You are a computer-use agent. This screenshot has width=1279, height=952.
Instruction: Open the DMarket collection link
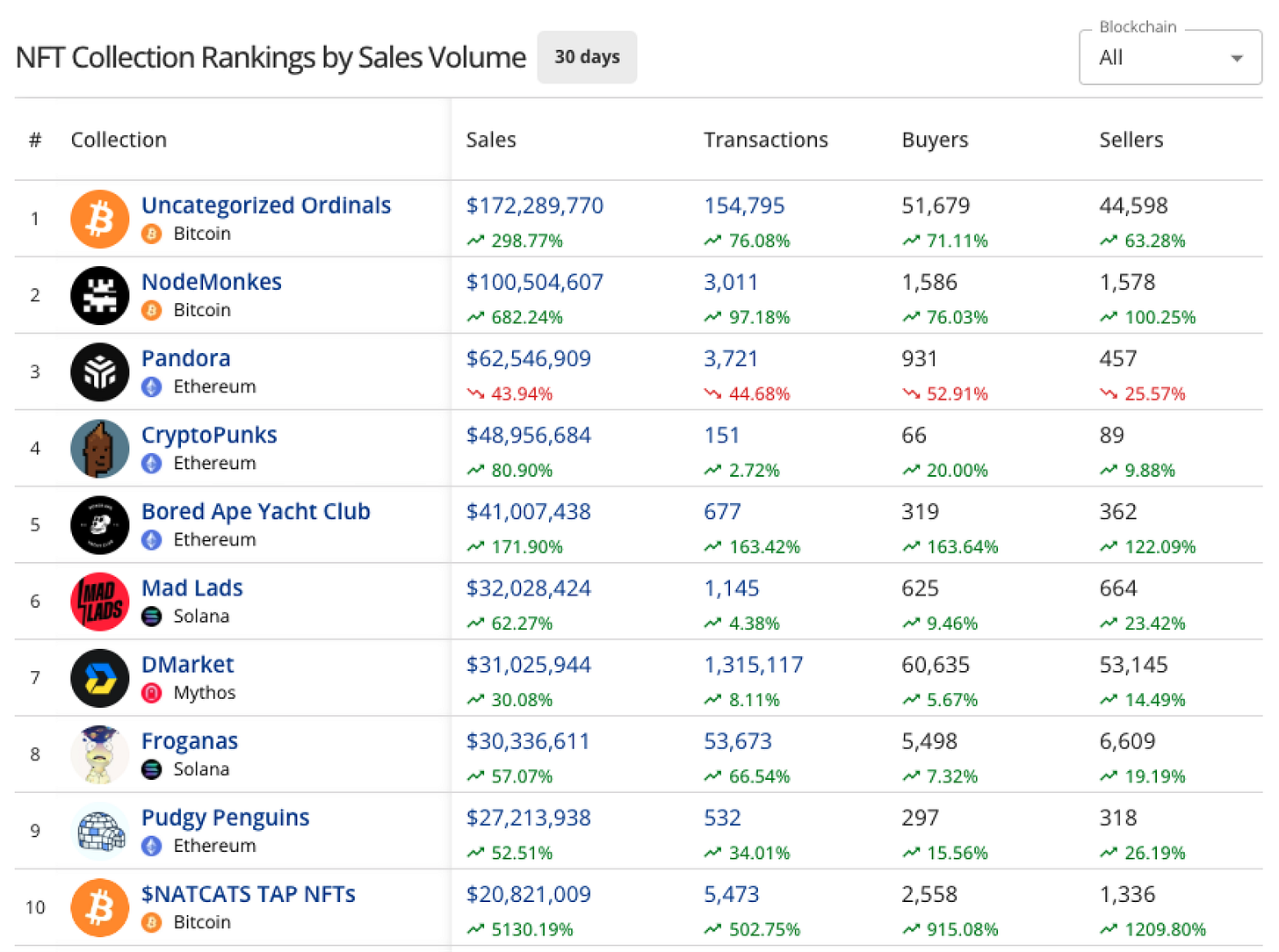(188, 664)
